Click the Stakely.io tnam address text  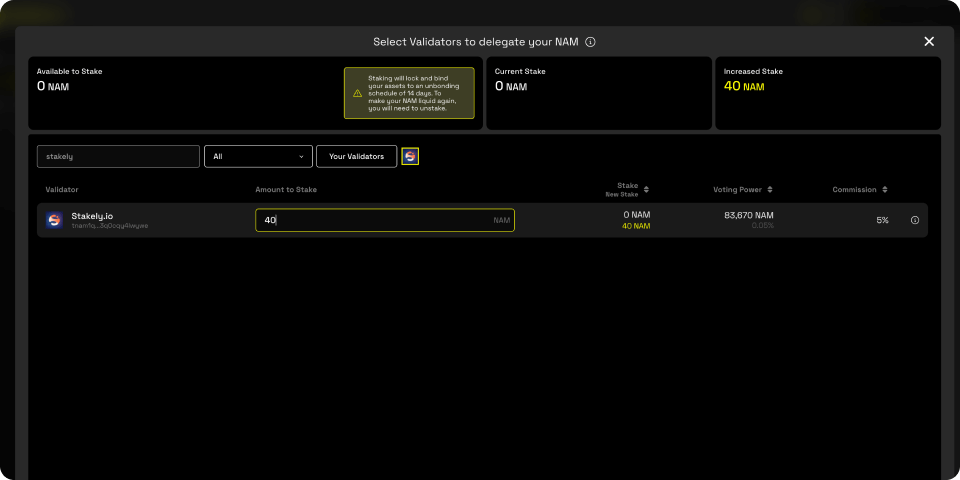pos(110,226)
